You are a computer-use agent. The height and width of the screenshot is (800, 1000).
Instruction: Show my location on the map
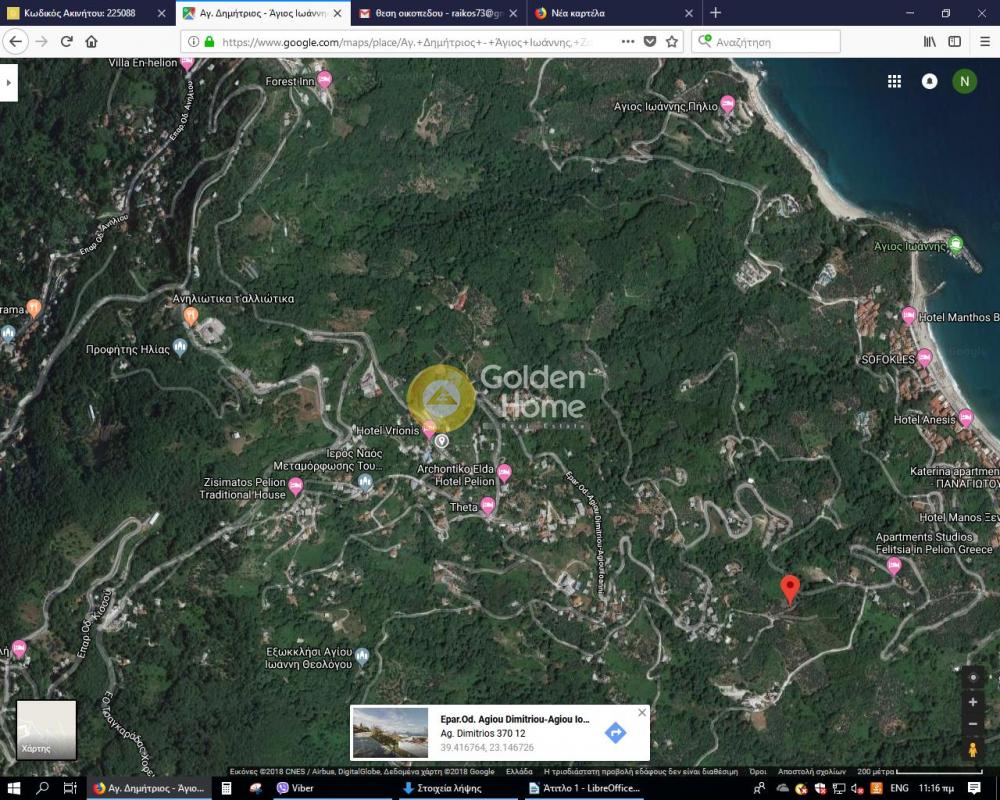click(x=973, y=677)
